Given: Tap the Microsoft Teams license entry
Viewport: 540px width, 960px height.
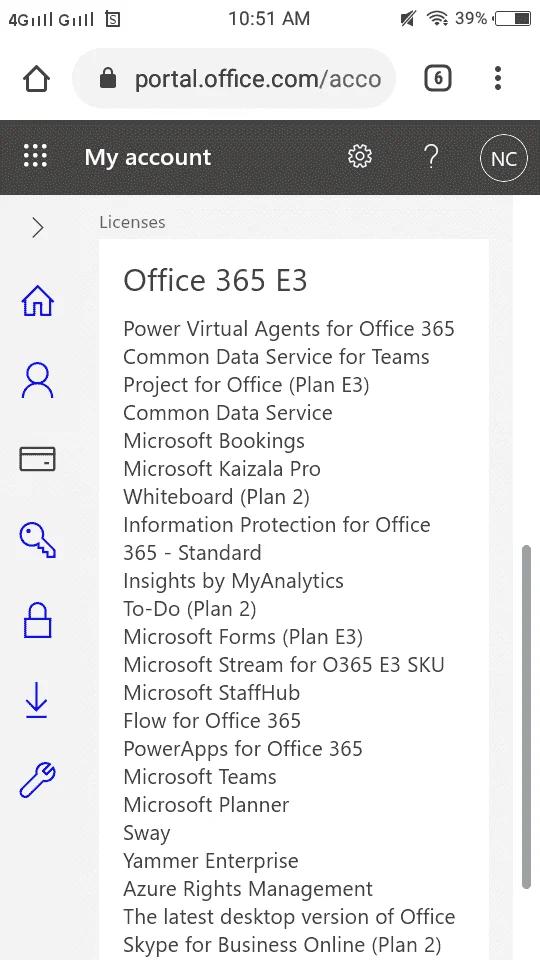Looking at the screenshot, I should 200,776.
